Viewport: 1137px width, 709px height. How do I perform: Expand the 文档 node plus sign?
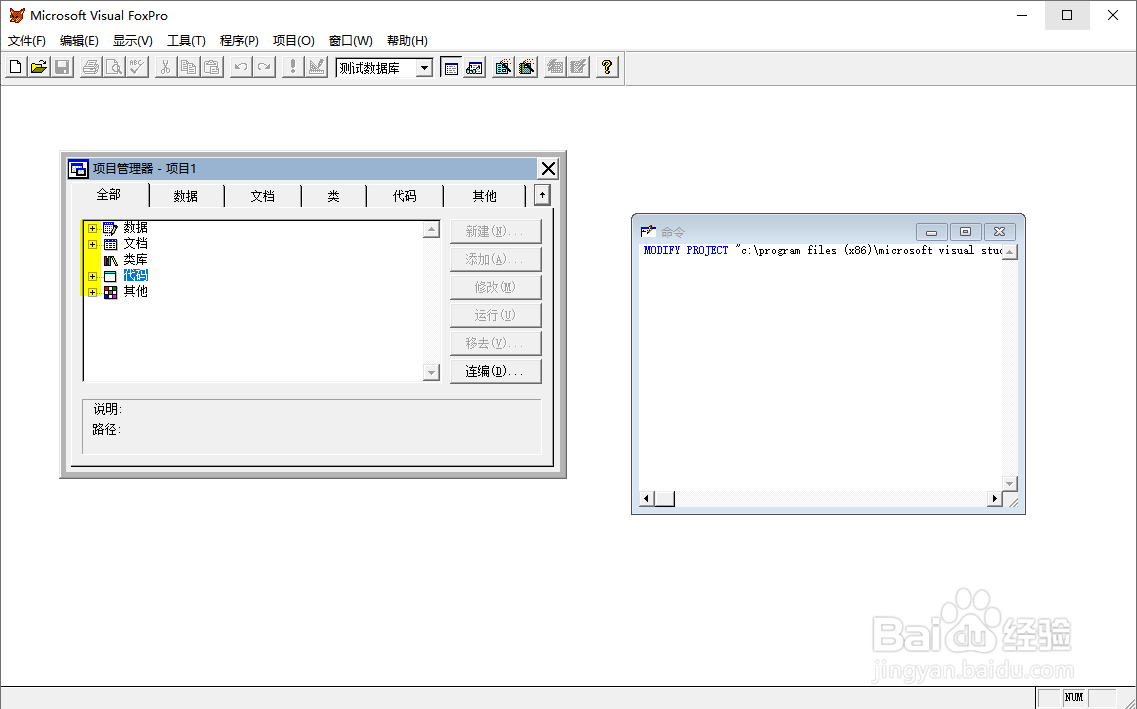93,244
